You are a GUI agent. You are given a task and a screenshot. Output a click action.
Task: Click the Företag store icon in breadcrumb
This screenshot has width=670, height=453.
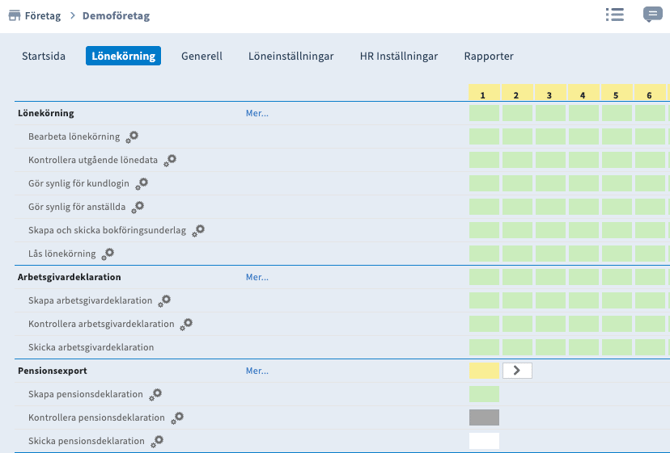(14, 15)
